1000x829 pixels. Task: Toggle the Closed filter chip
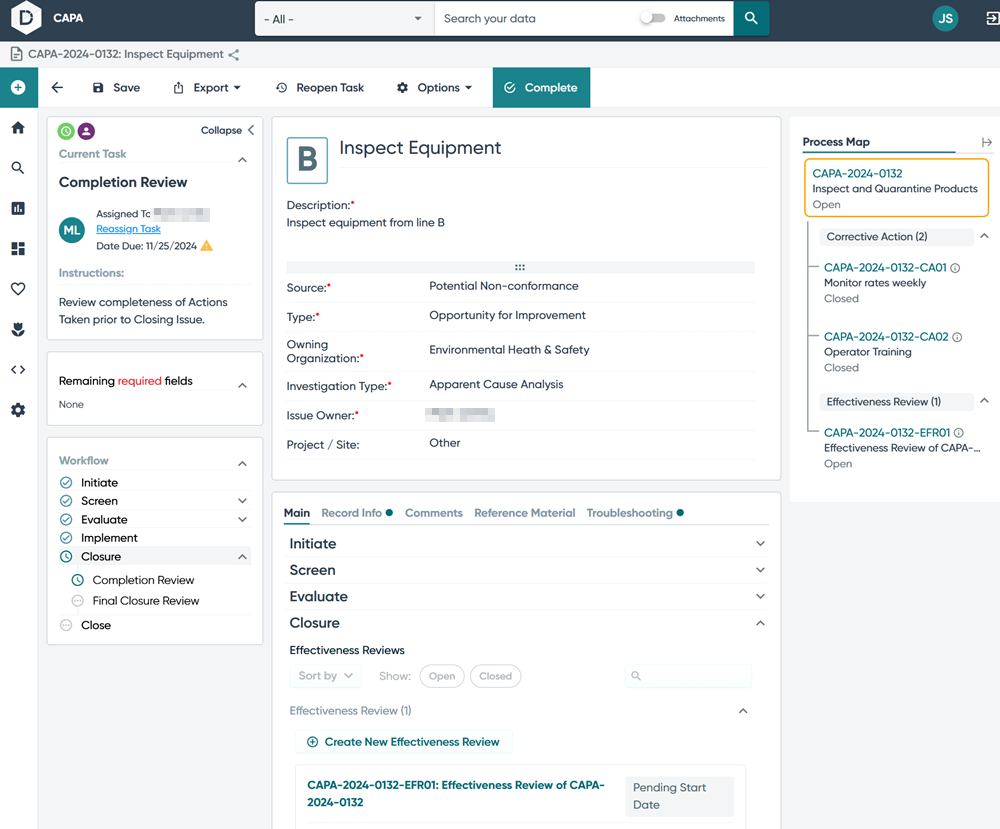pyautogui.click(x=496, y=676)
